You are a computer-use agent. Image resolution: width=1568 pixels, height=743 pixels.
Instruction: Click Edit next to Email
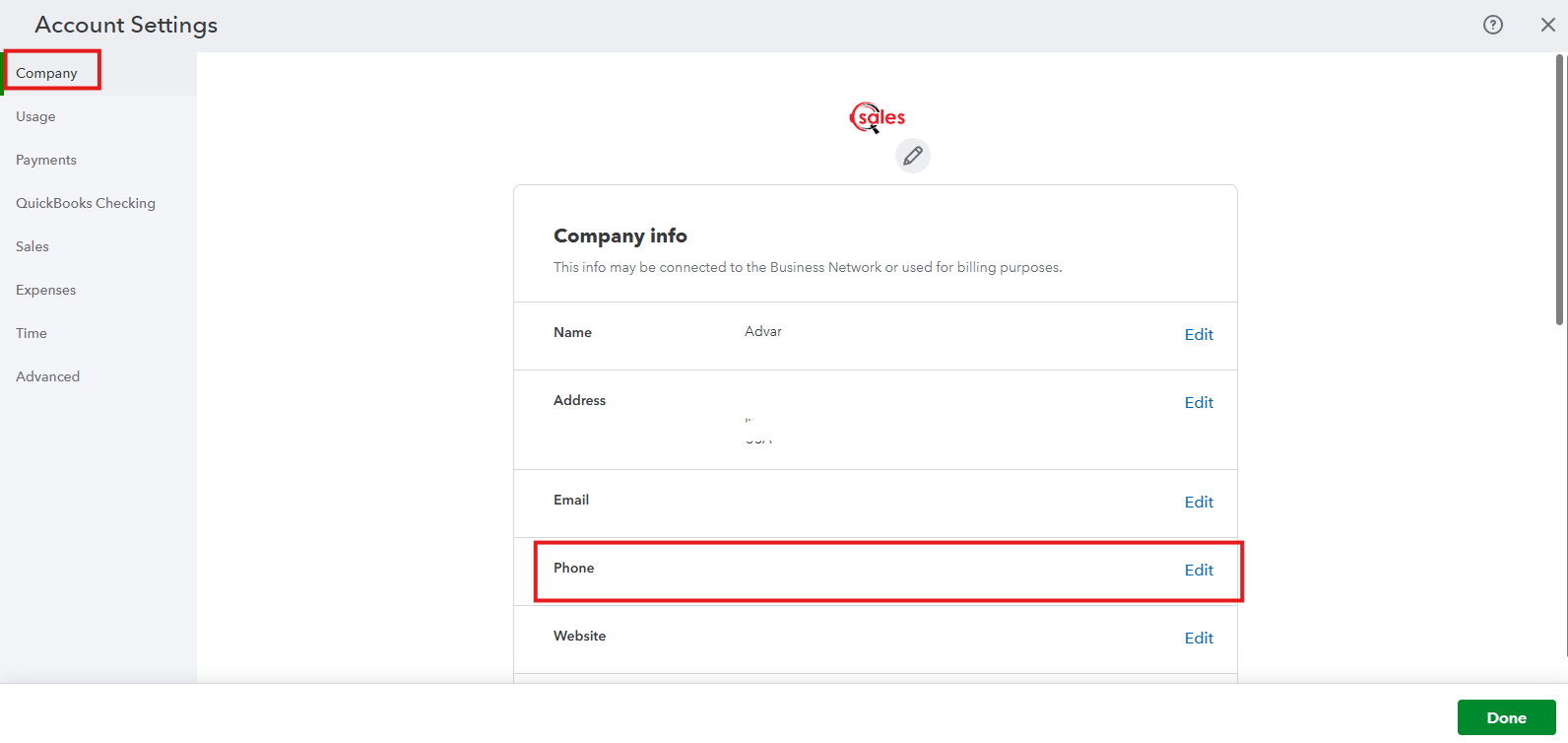pyautogui.click(x=1199, y=503)
